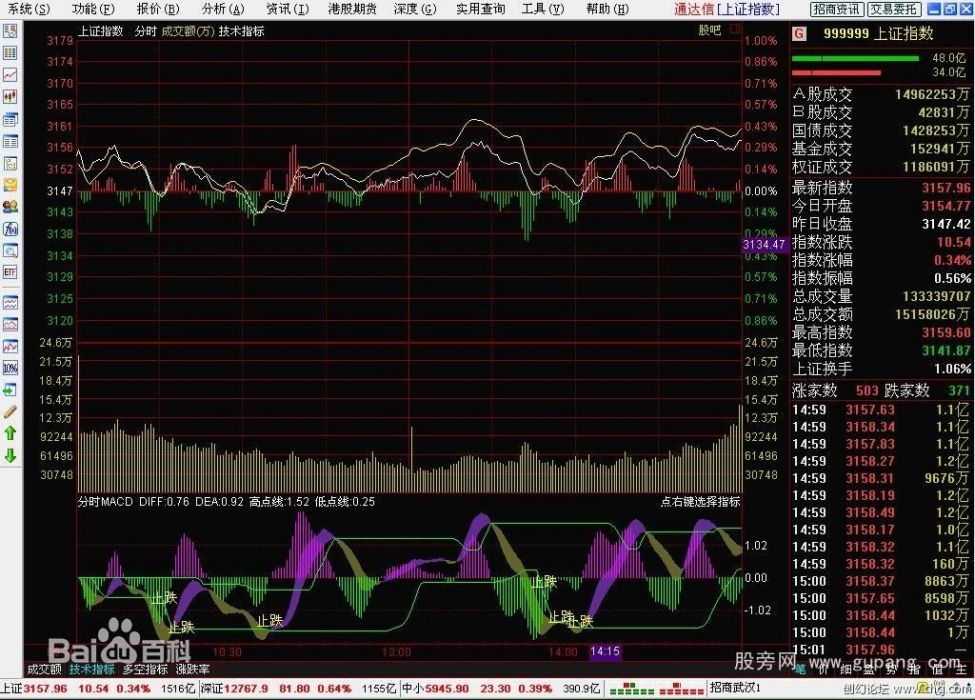Click 招商武汉1 server name in the status bar
975x700 pixels.
click(x=736, y=689)
